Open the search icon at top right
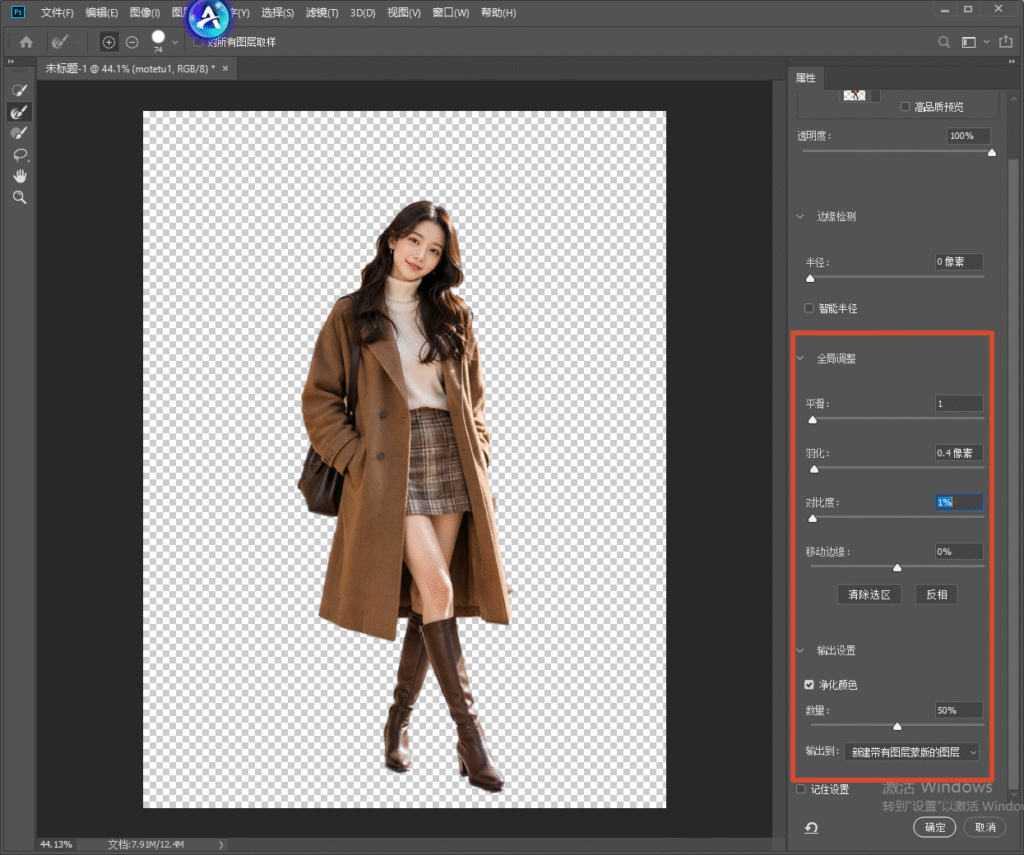 click(944, 42)
